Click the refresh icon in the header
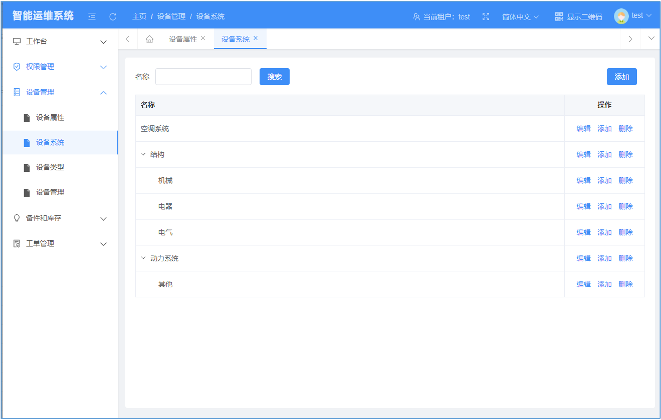The height and width of the screenshot is (420, 661). (x=113, y=16)
